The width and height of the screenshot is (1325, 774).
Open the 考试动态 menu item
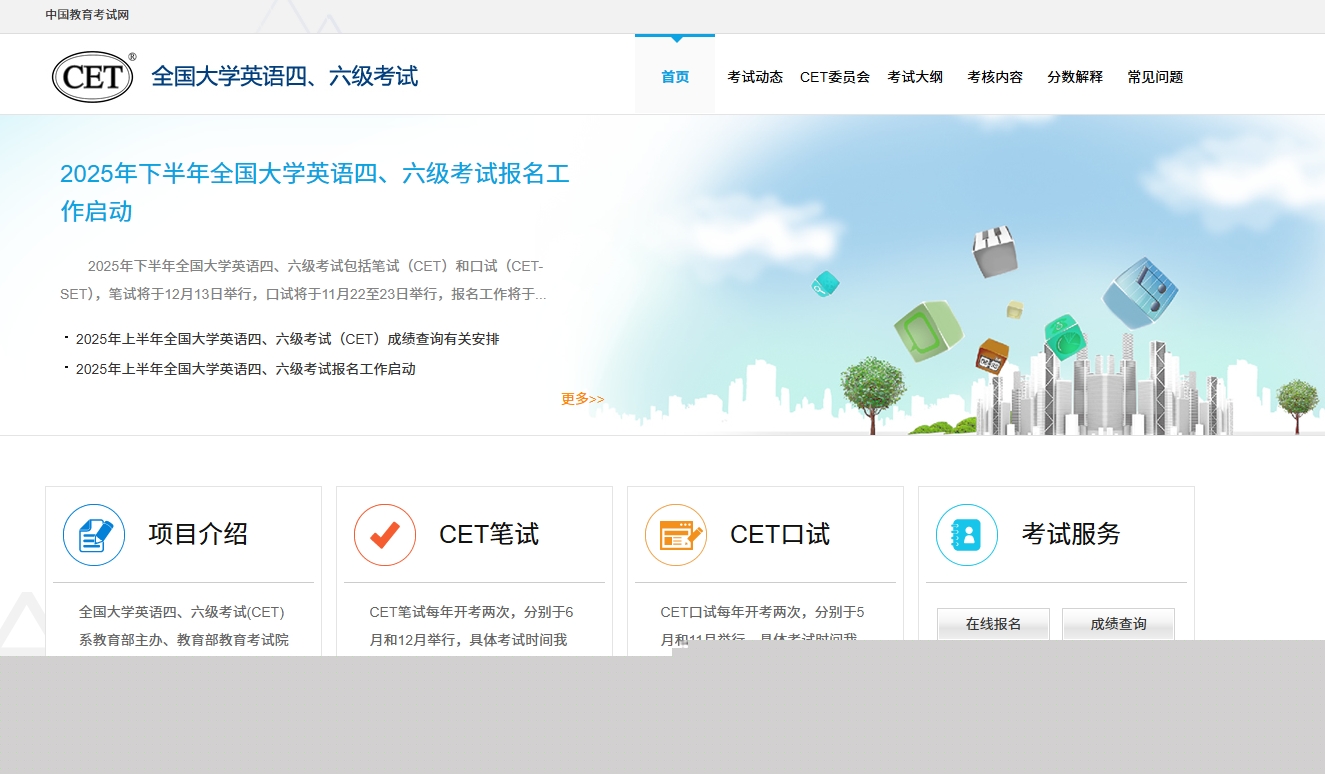[755, 77]
